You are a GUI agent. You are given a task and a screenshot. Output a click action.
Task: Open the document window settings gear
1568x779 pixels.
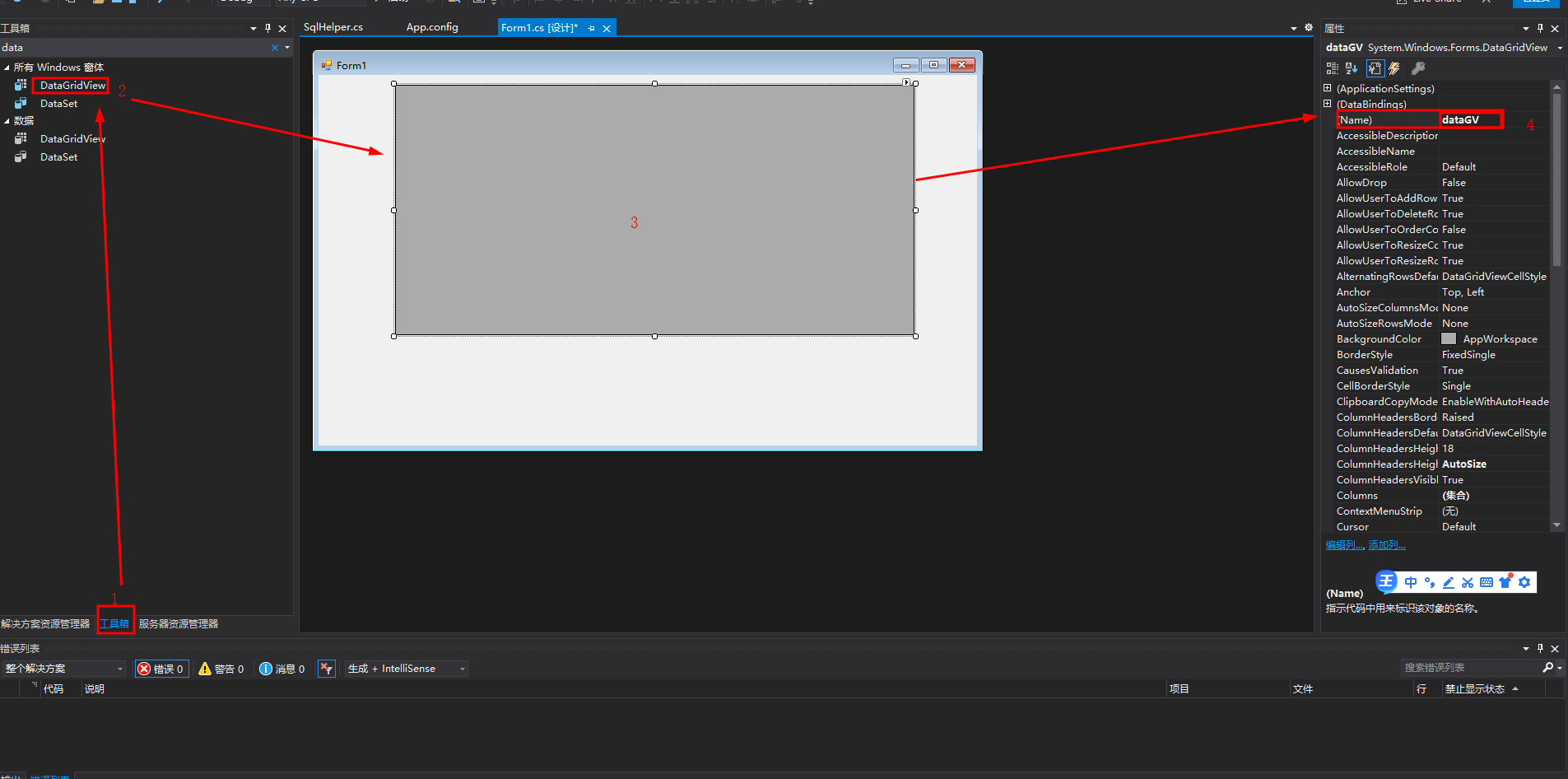tap(1309, 27)
